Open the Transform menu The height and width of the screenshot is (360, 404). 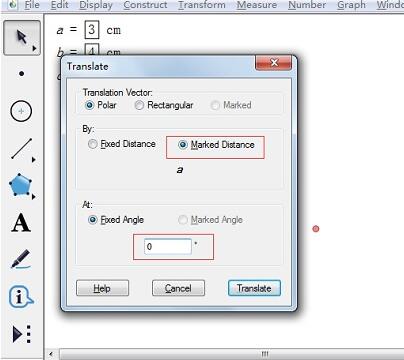[x=202, y=5]
